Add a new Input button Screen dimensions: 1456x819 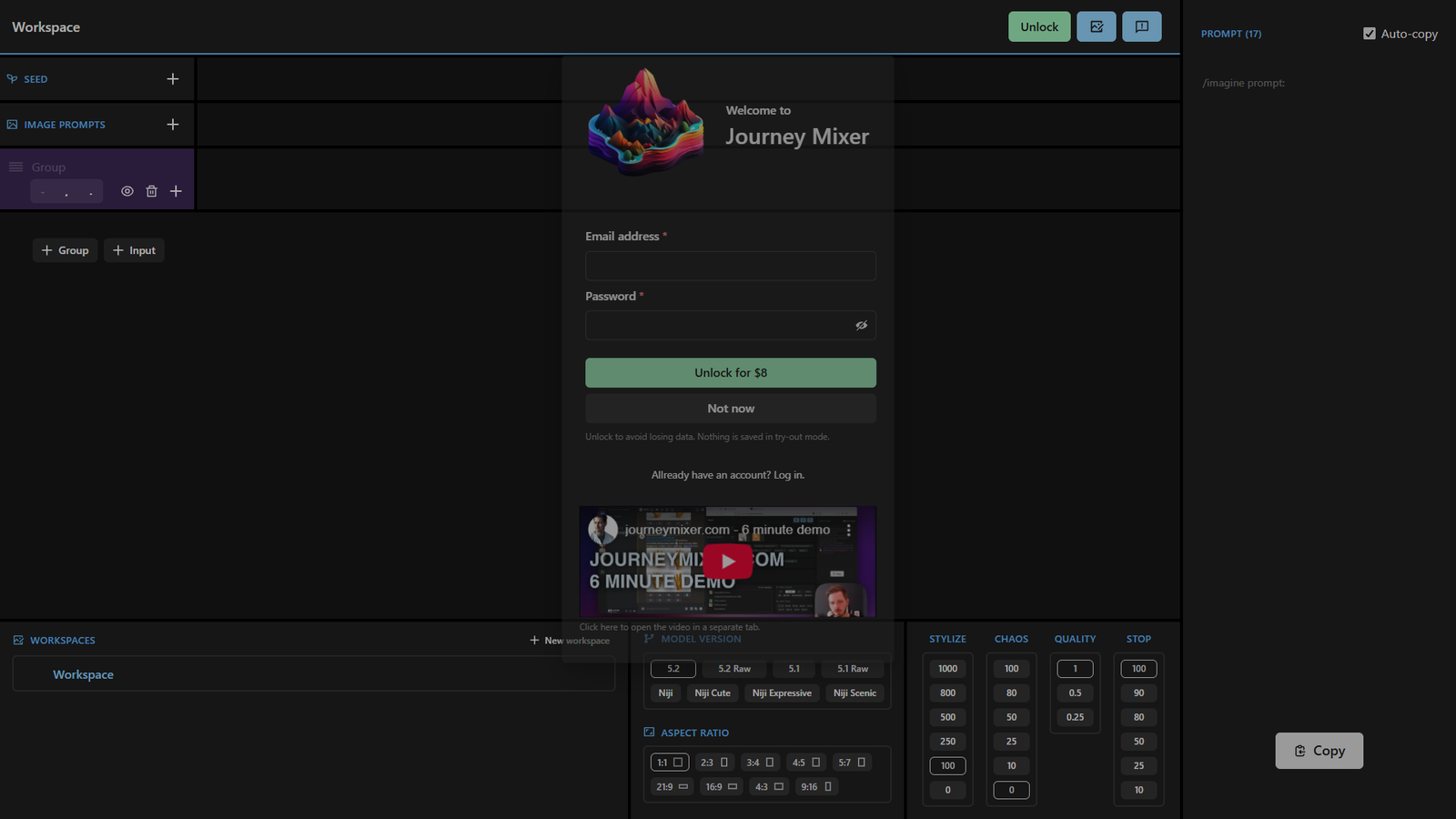click(x=134, y=250)
